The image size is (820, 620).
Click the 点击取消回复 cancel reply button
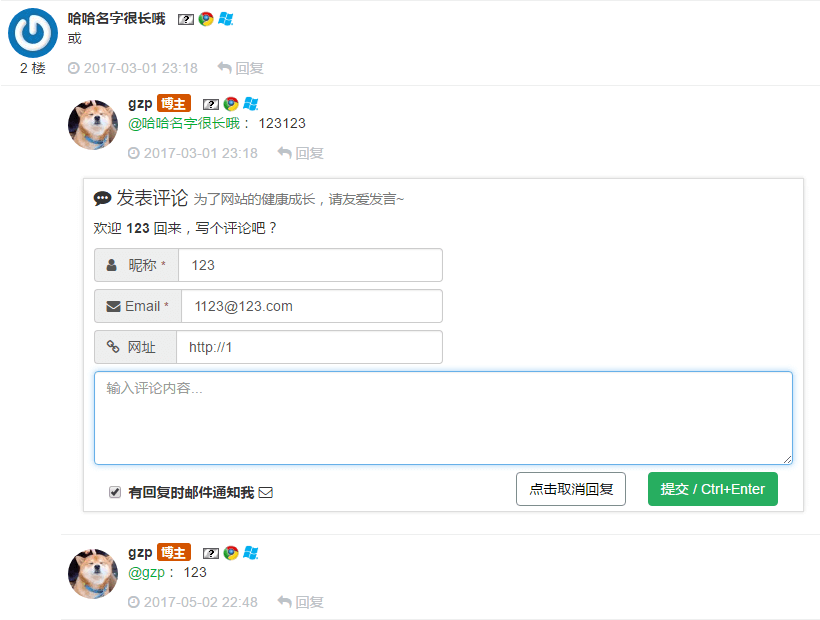[571, 489]
